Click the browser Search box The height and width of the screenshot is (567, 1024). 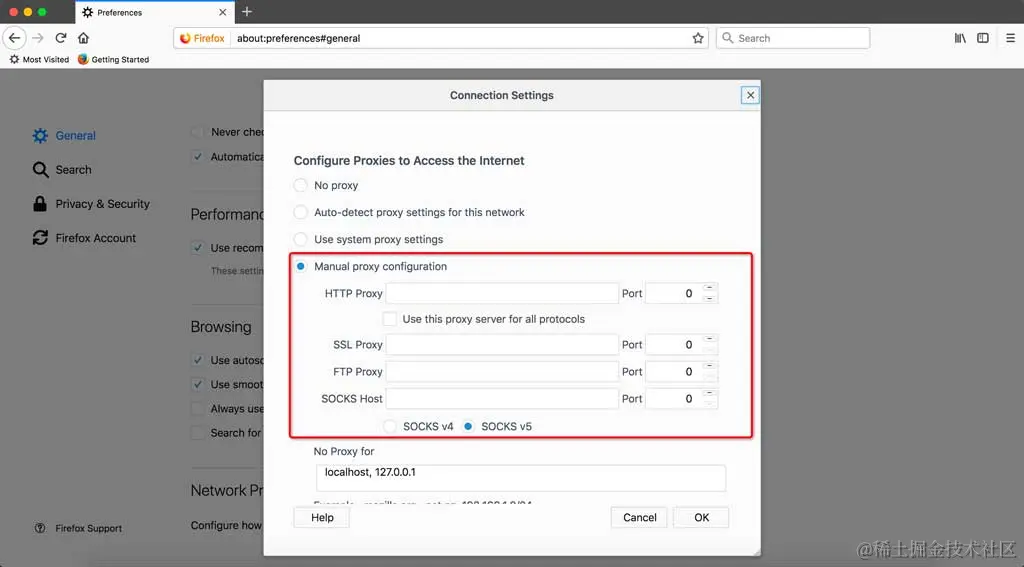click(x=793, y=38)
